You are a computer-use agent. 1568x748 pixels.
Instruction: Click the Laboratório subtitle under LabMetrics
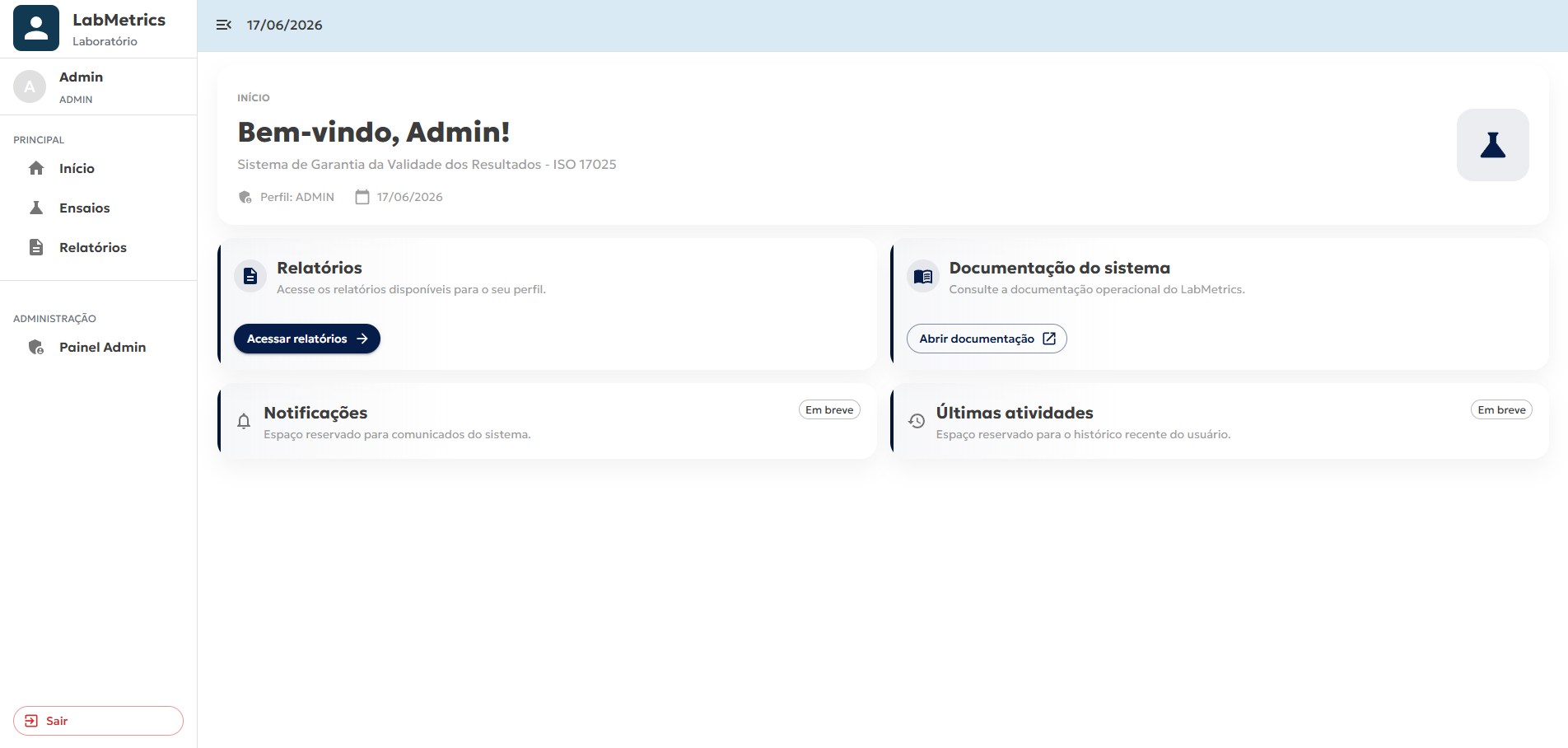click(105, 41)
